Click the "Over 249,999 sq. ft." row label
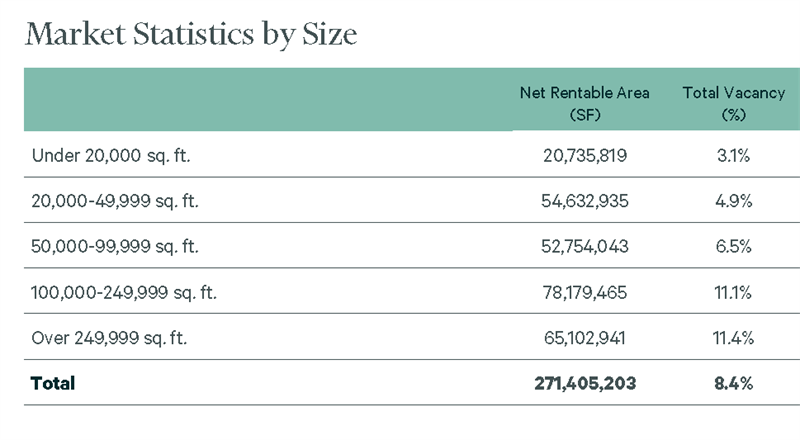This screenshot has height=440, width=800. (109, 337)
